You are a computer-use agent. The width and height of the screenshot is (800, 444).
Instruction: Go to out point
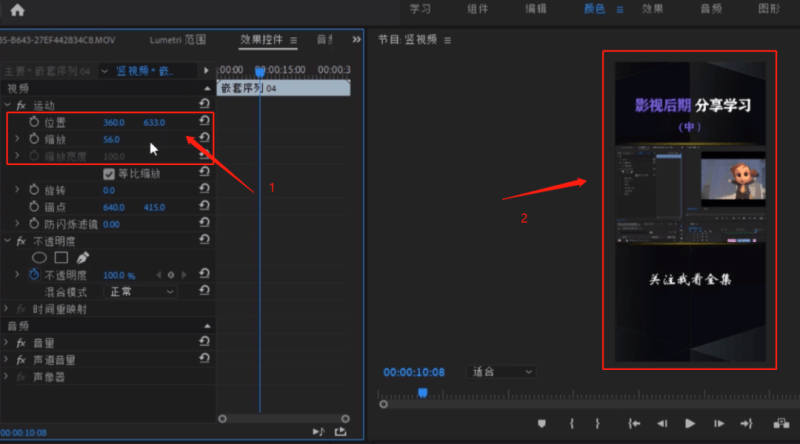pyautogui.click(x=746, y=424)
